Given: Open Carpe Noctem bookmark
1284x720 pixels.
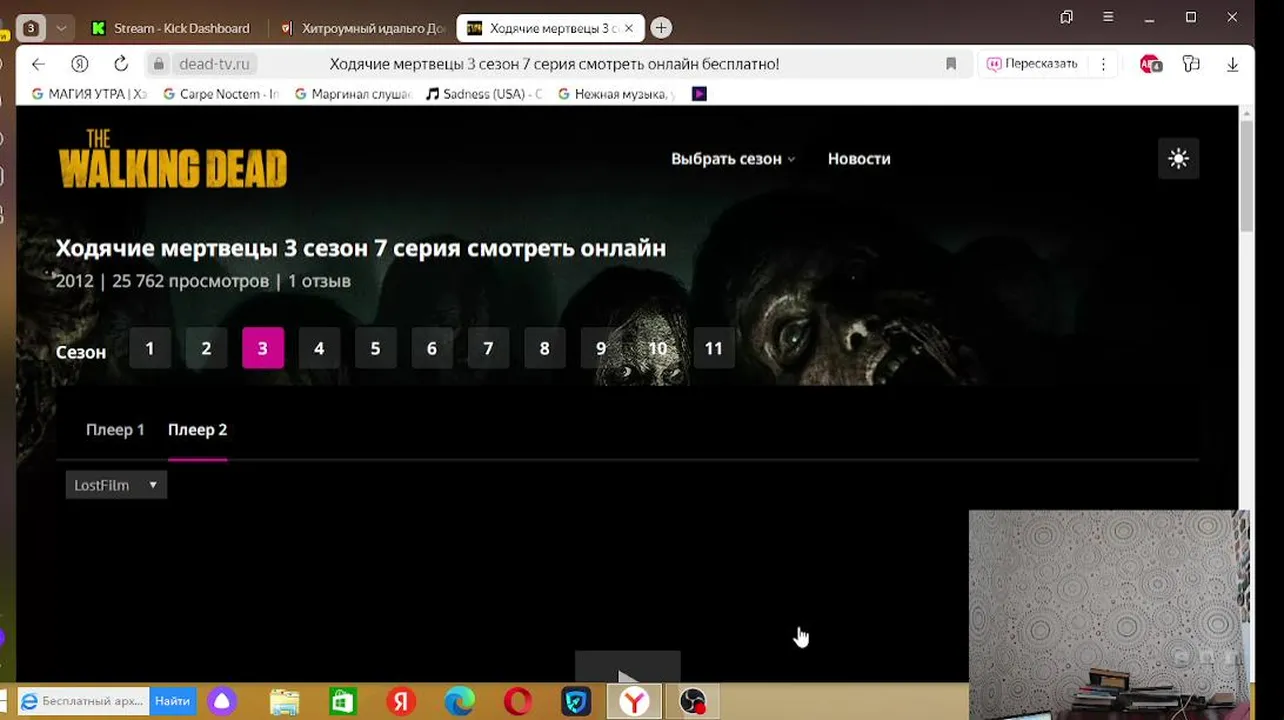Looking at the screenshot, I should click(221, 94).
